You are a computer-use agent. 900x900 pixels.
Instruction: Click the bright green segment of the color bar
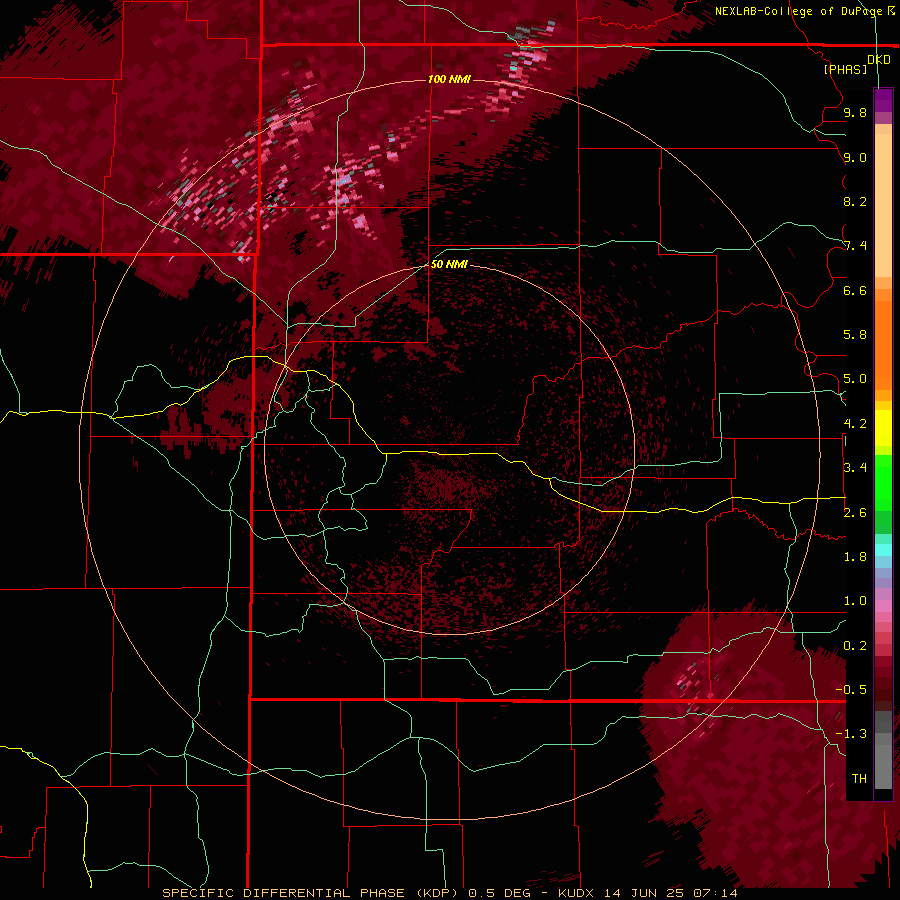(883, 483)
